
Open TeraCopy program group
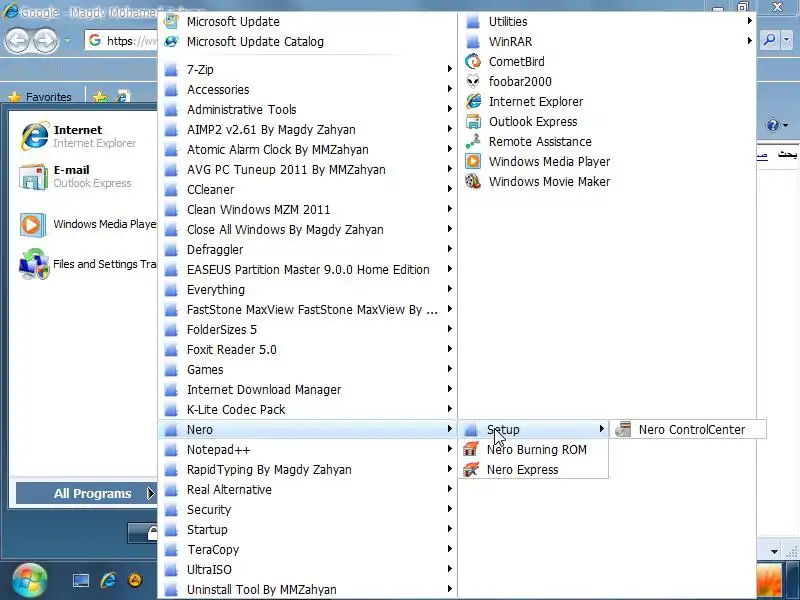click(x=308, y=549)
